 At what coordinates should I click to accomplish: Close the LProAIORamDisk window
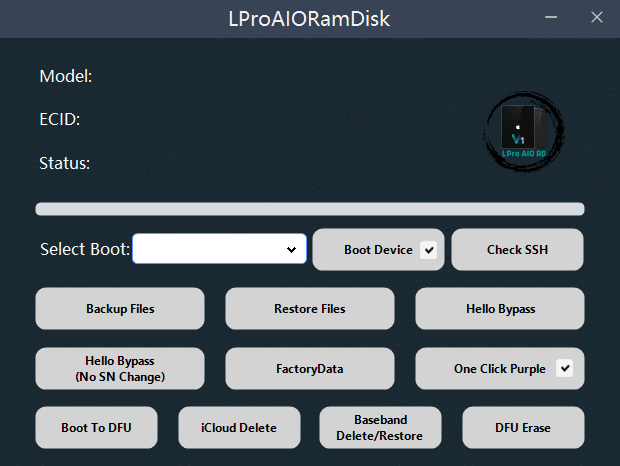[597, 18]
